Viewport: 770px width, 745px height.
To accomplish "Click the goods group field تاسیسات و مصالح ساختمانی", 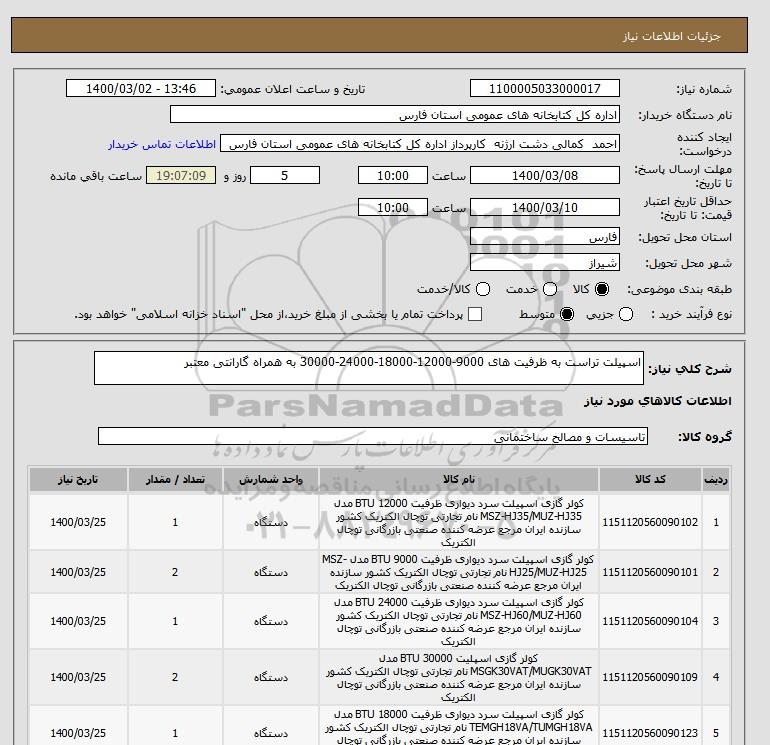I will tap(373, 436).
